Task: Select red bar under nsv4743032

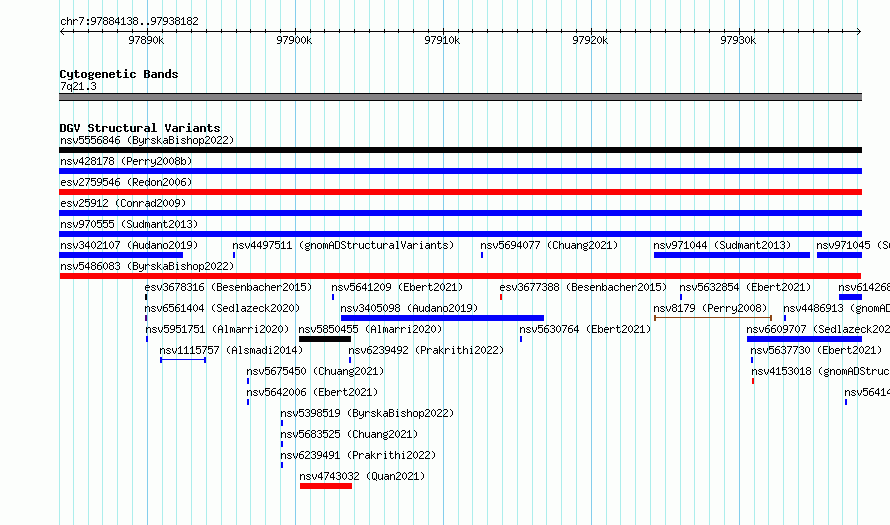Action: click(x=326, y=486)
